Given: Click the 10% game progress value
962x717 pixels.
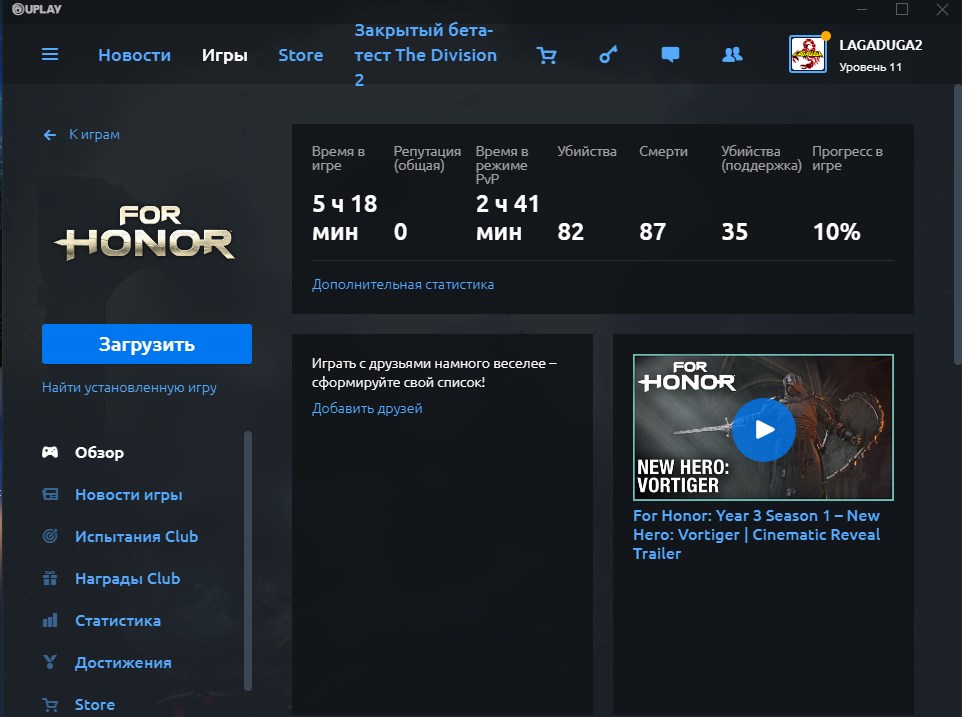Looking at the screenshot, I should coord(837,232).
